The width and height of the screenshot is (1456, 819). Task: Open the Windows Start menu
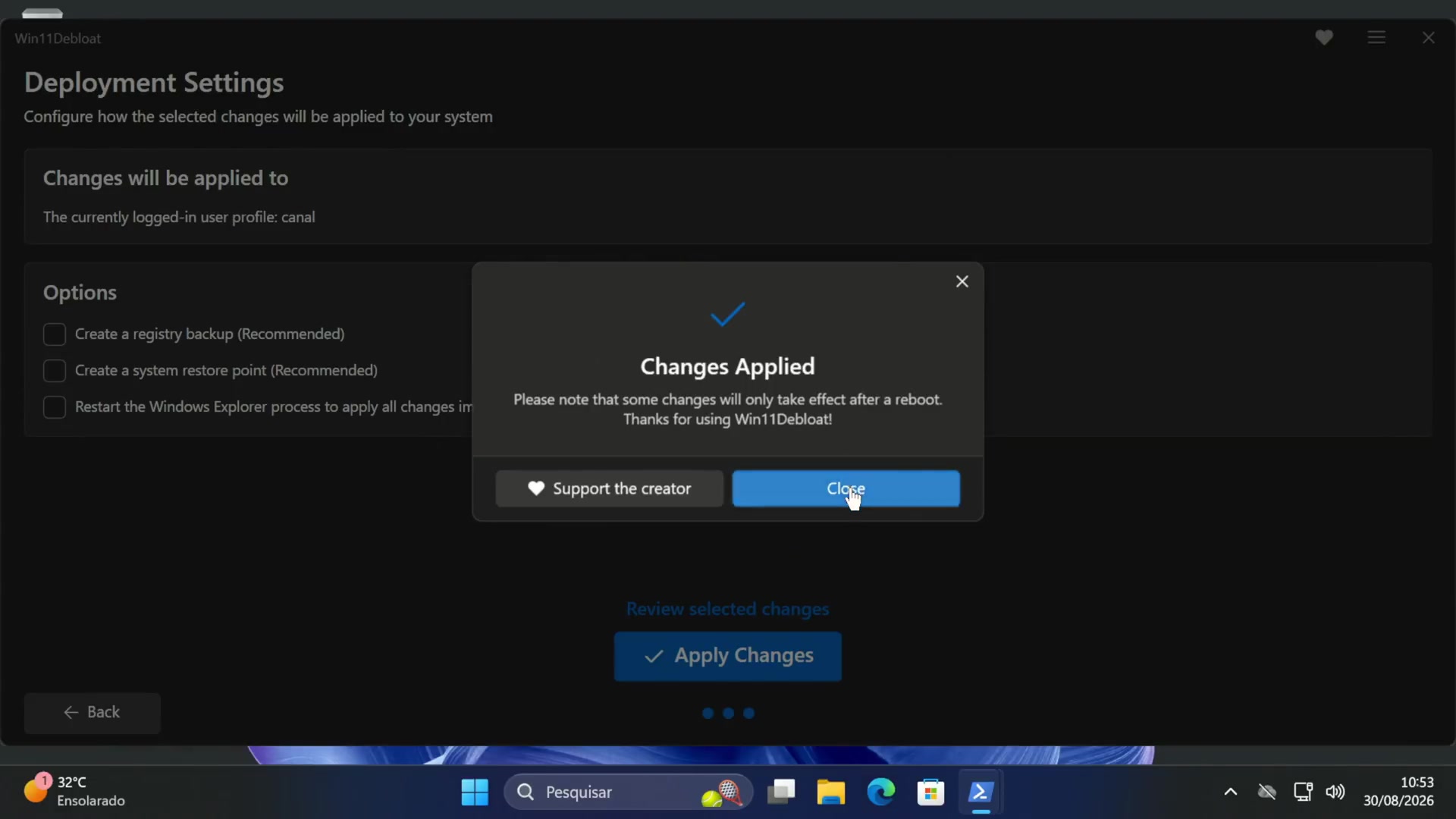pos(475,792)
